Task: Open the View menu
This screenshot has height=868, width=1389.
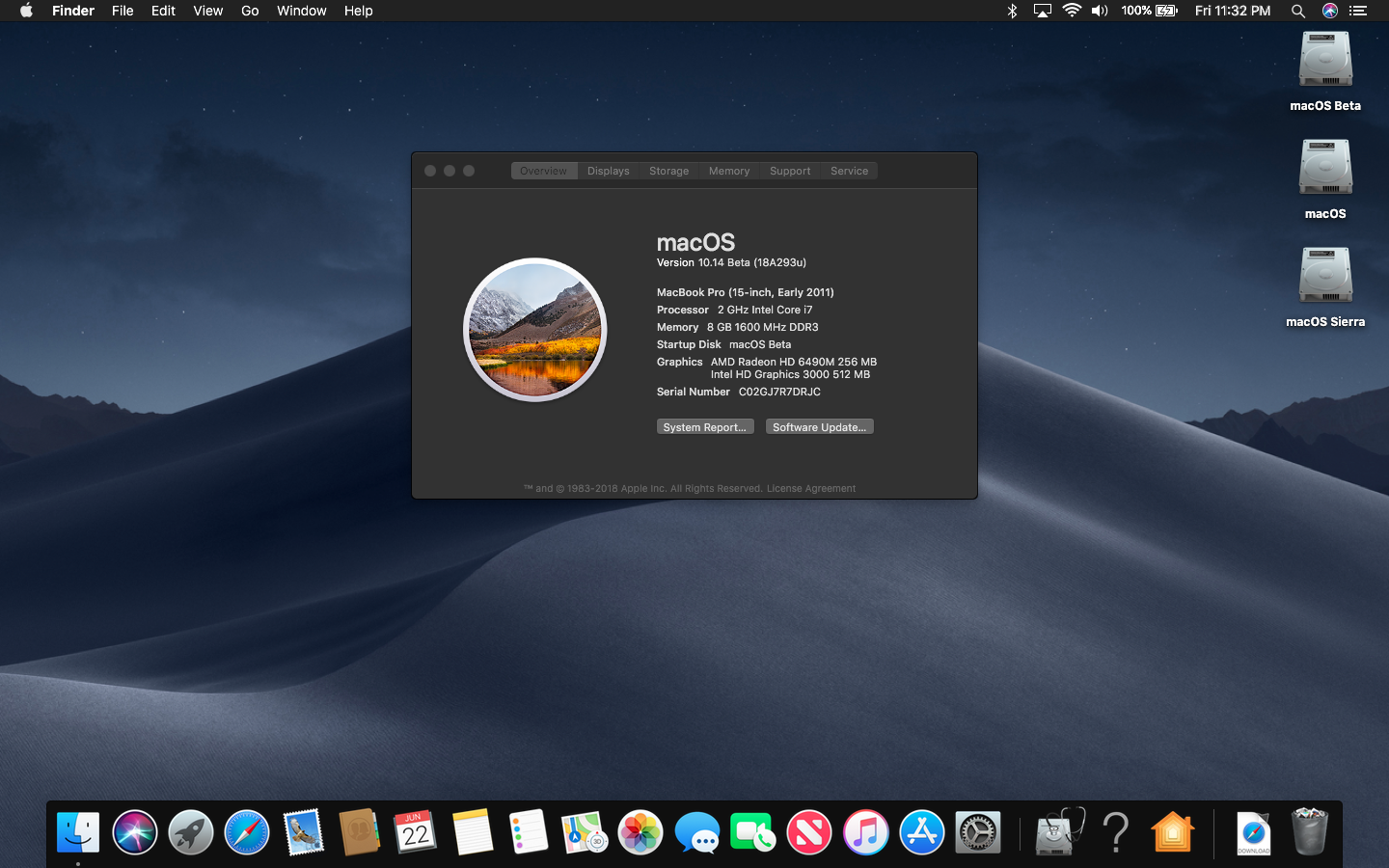Action: [207, 11]
